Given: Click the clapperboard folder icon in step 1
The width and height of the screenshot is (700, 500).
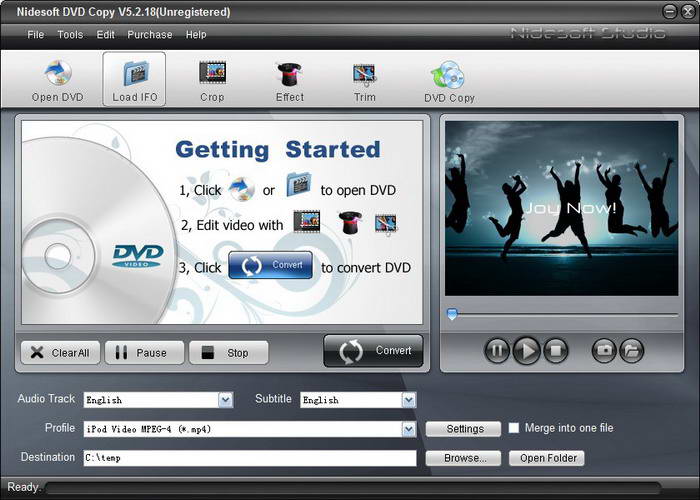Looking at the screenshot, I should [x=299, y=184].
